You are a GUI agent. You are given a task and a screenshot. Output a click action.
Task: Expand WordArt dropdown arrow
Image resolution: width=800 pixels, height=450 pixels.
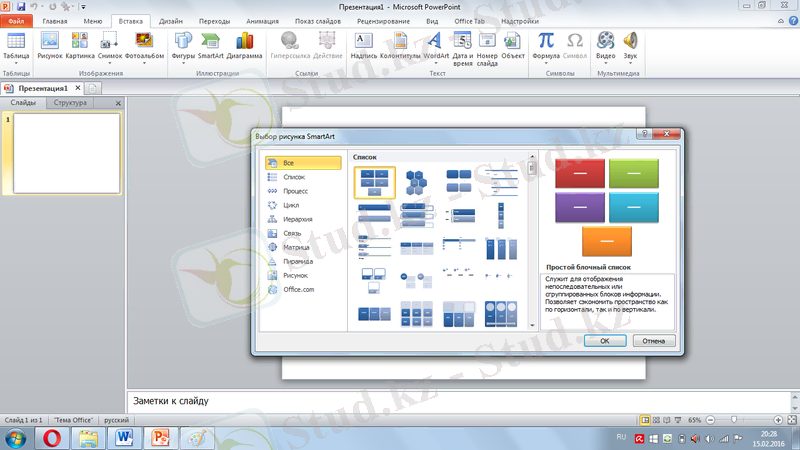436,63
